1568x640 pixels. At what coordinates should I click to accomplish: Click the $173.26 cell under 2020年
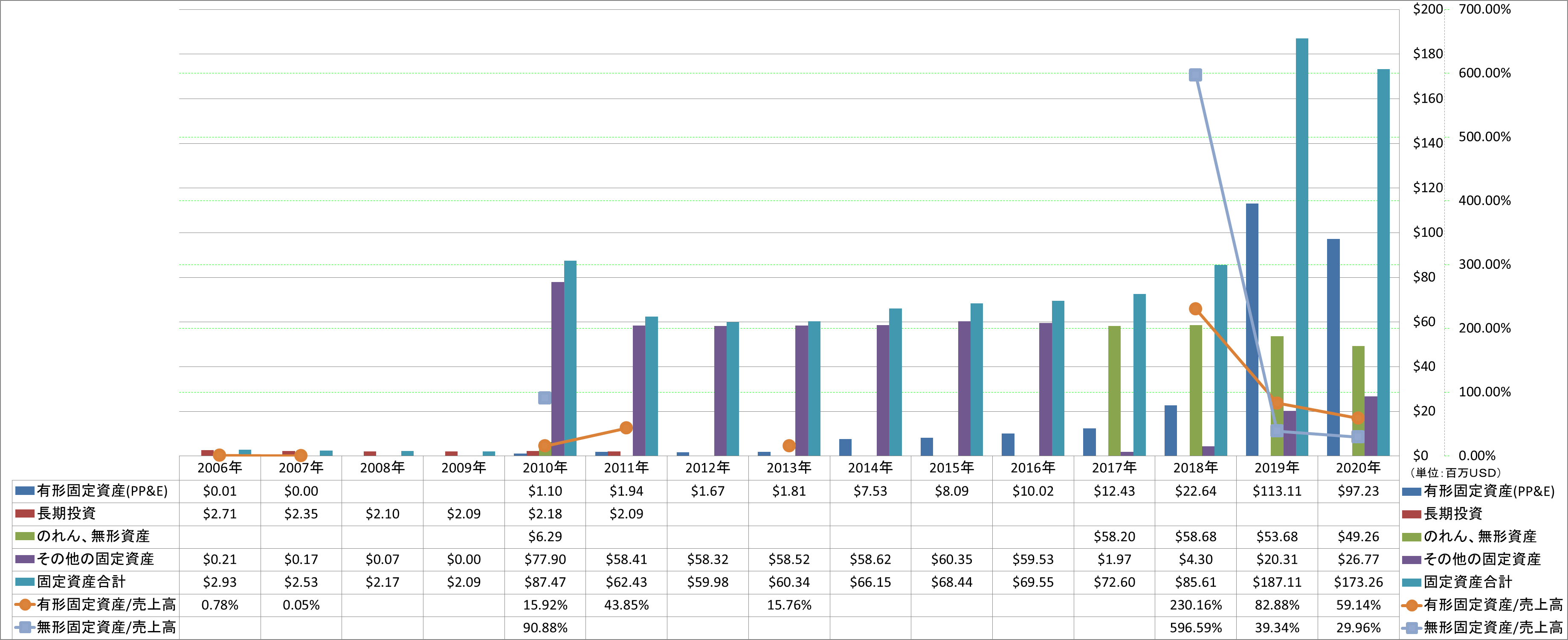pyautogui.click(x=1358, y=582)
